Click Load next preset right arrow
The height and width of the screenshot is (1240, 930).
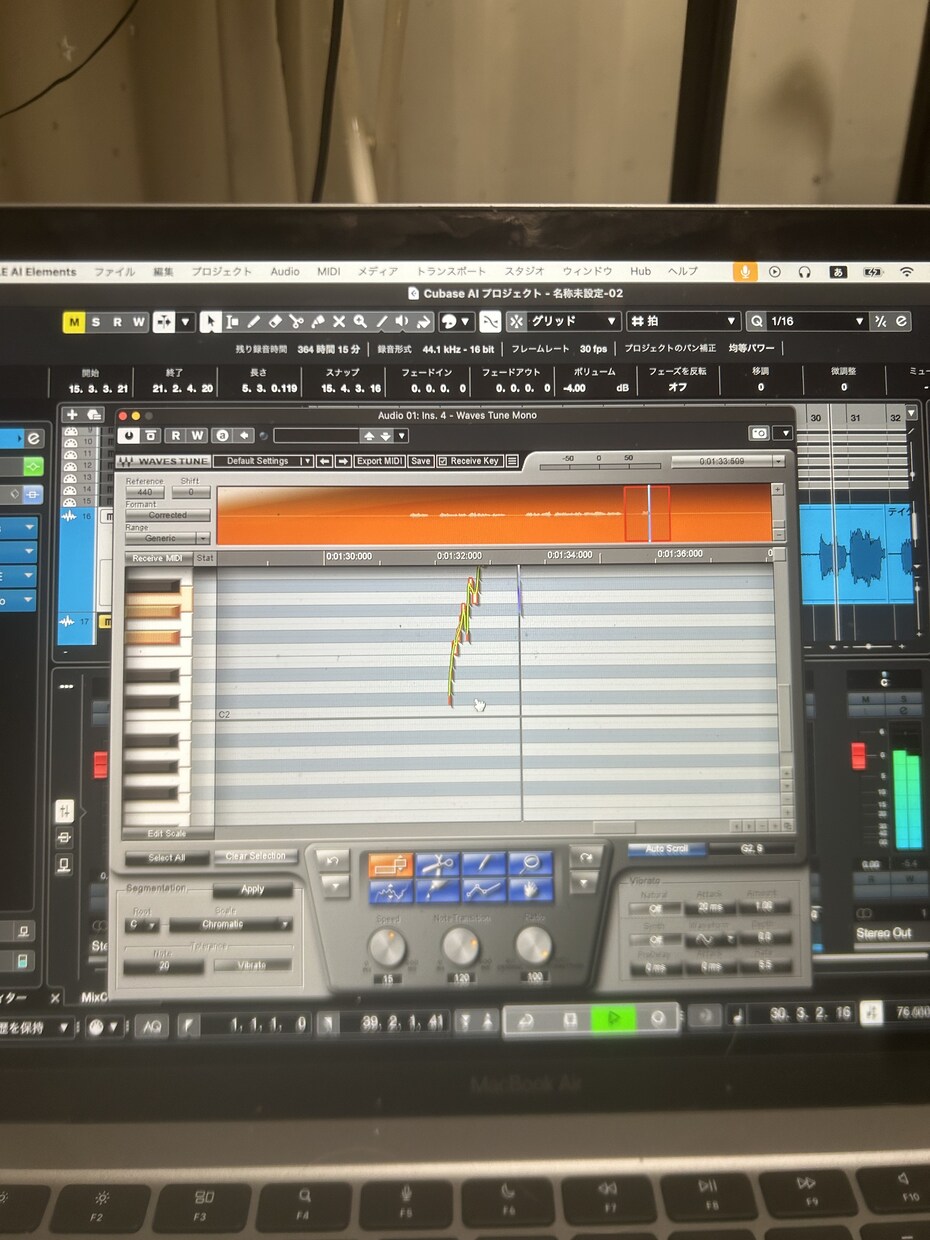coord(342,461)
